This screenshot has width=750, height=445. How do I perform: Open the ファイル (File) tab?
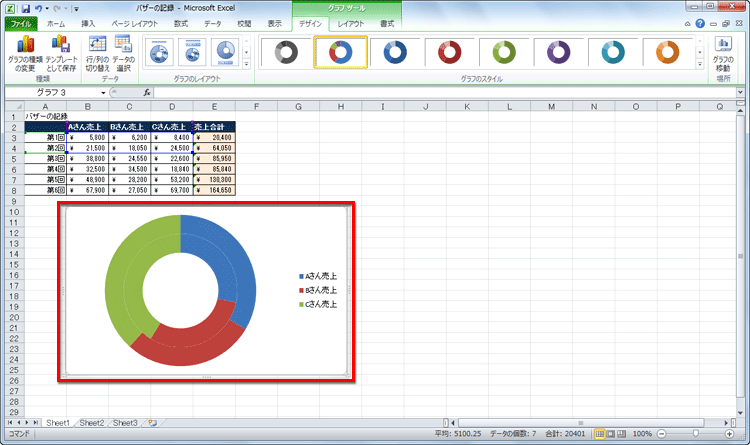pos(20,22)
